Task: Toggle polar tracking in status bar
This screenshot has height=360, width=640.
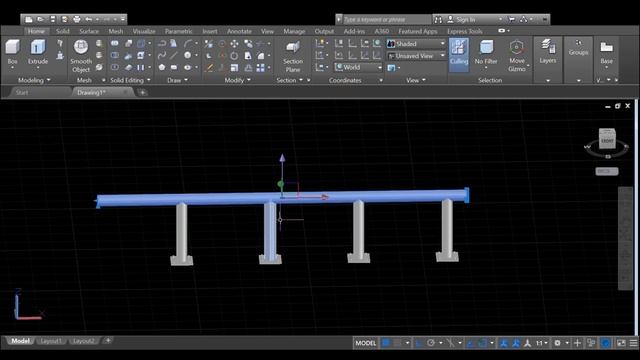Action: (431, 343)
